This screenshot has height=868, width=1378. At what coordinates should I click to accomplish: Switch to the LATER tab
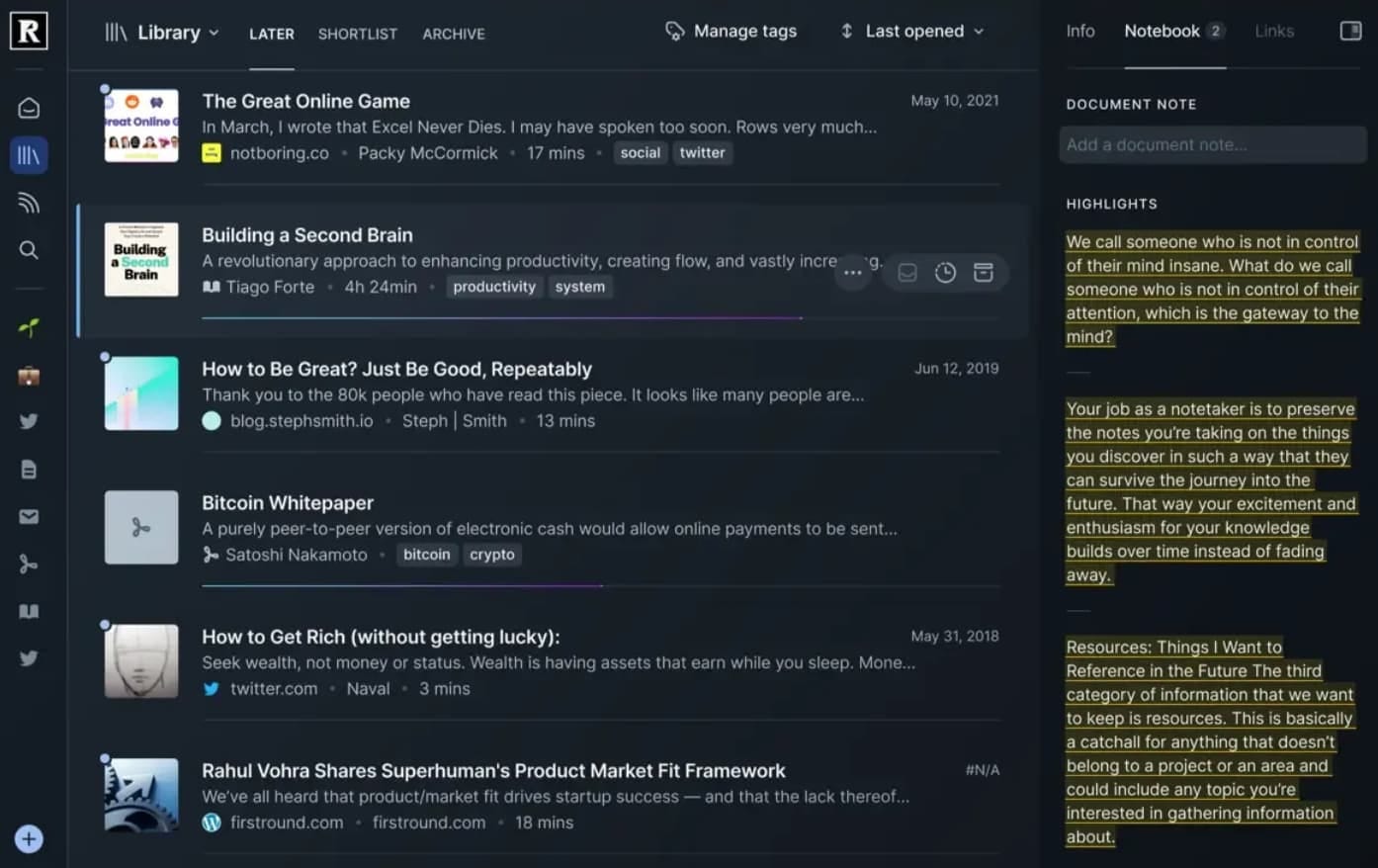(272, 34)
